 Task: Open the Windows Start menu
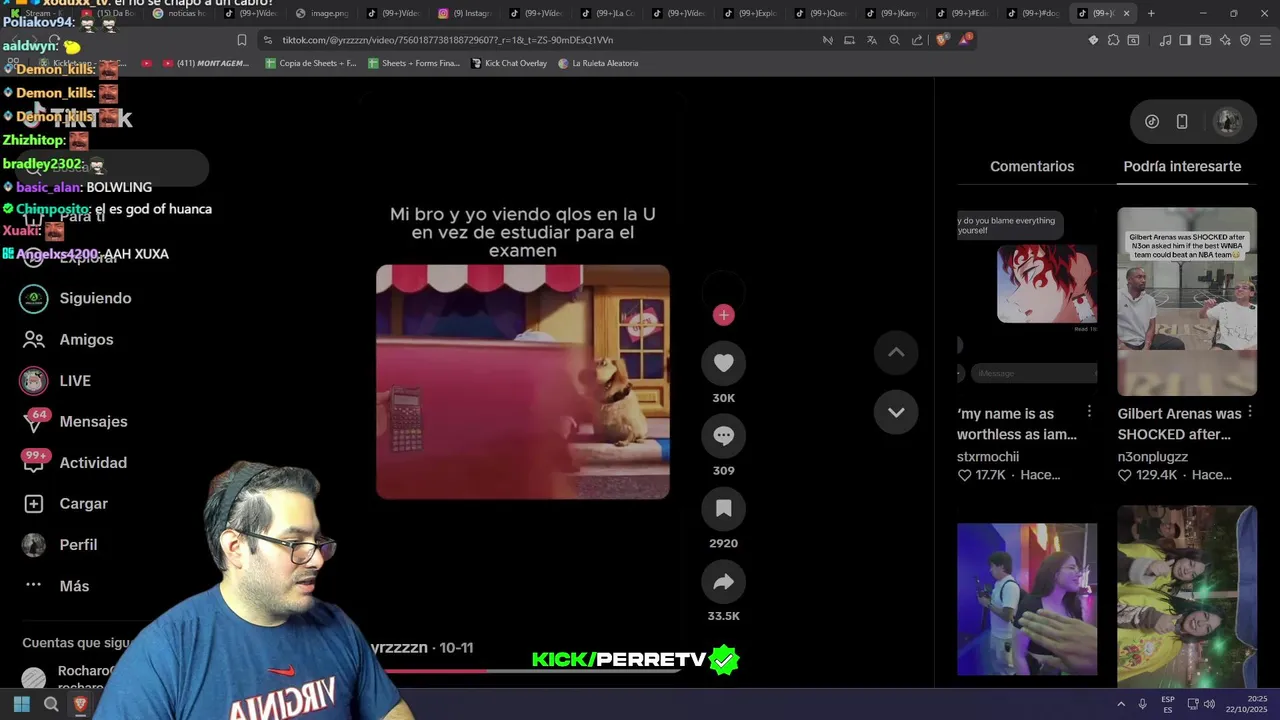(21, 704)
